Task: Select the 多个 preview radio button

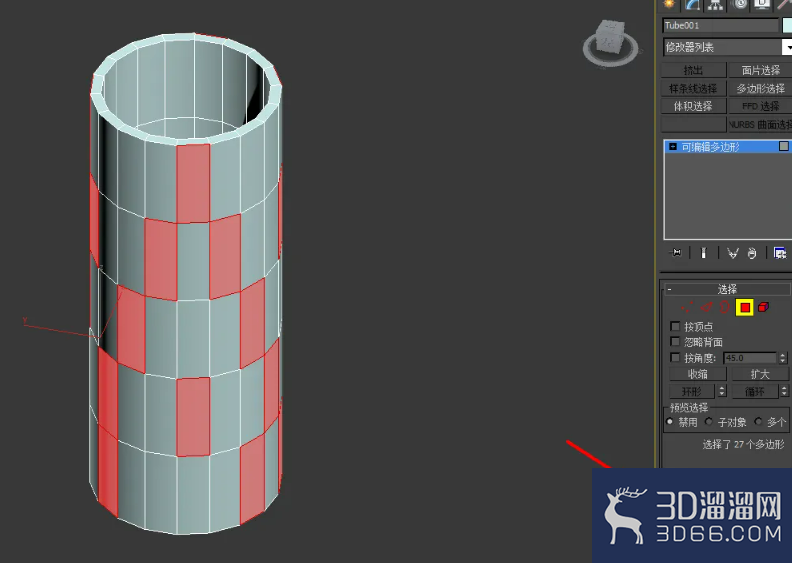Action: 758,422
